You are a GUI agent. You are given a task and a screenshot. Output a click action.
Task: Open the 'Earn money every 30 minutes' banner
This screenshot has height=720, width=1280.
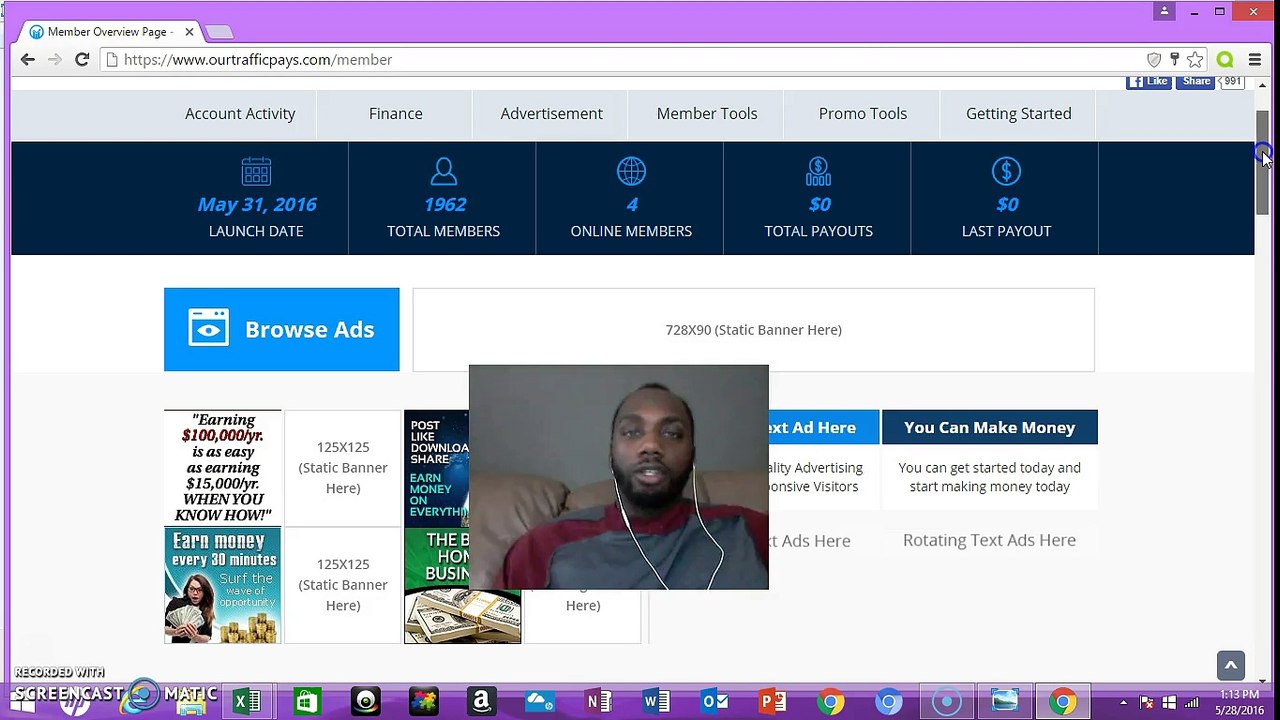(223, 585)
